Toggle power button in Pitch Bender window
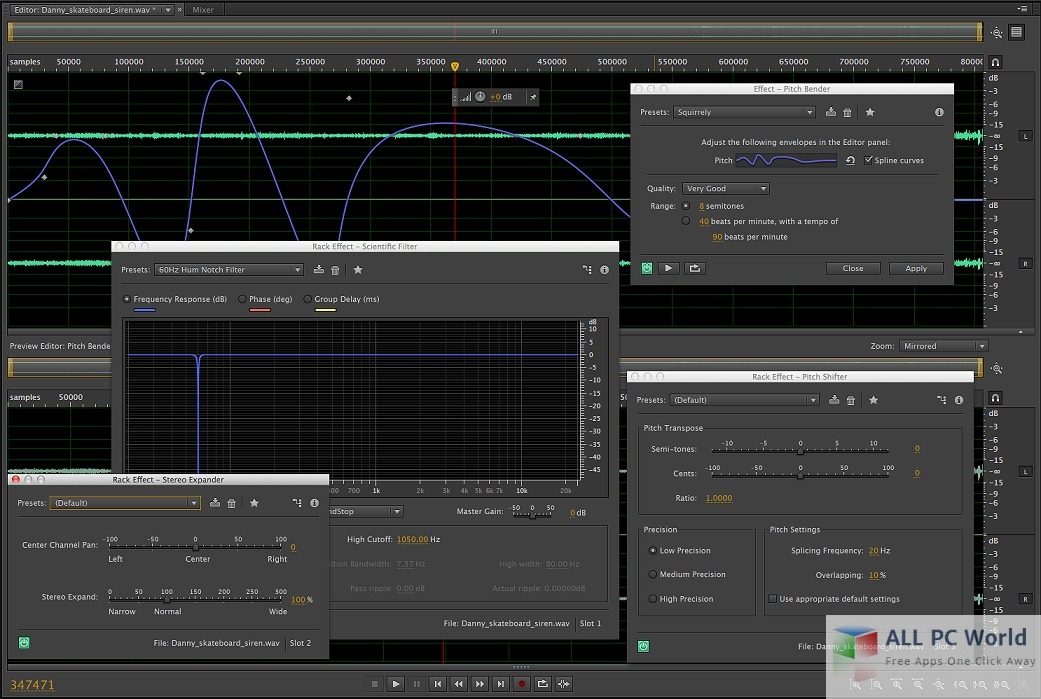The image size is (1041, 699). 647,268
